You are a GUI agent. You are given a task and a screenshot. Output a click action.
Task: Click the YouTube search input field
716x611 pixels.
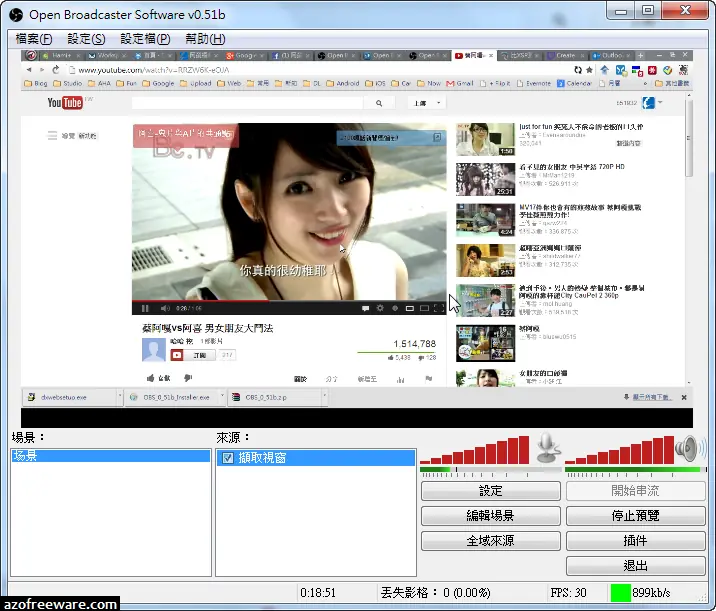[247, 103]
